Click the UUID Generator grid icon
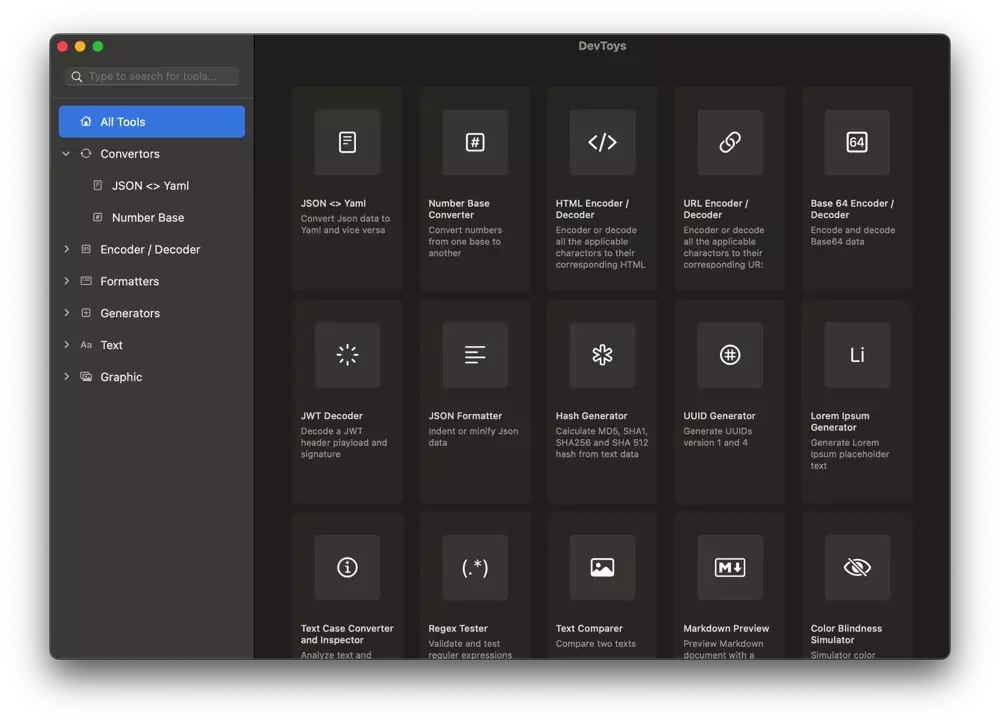The image size is (1000, 725). click(x=730, y=355)
